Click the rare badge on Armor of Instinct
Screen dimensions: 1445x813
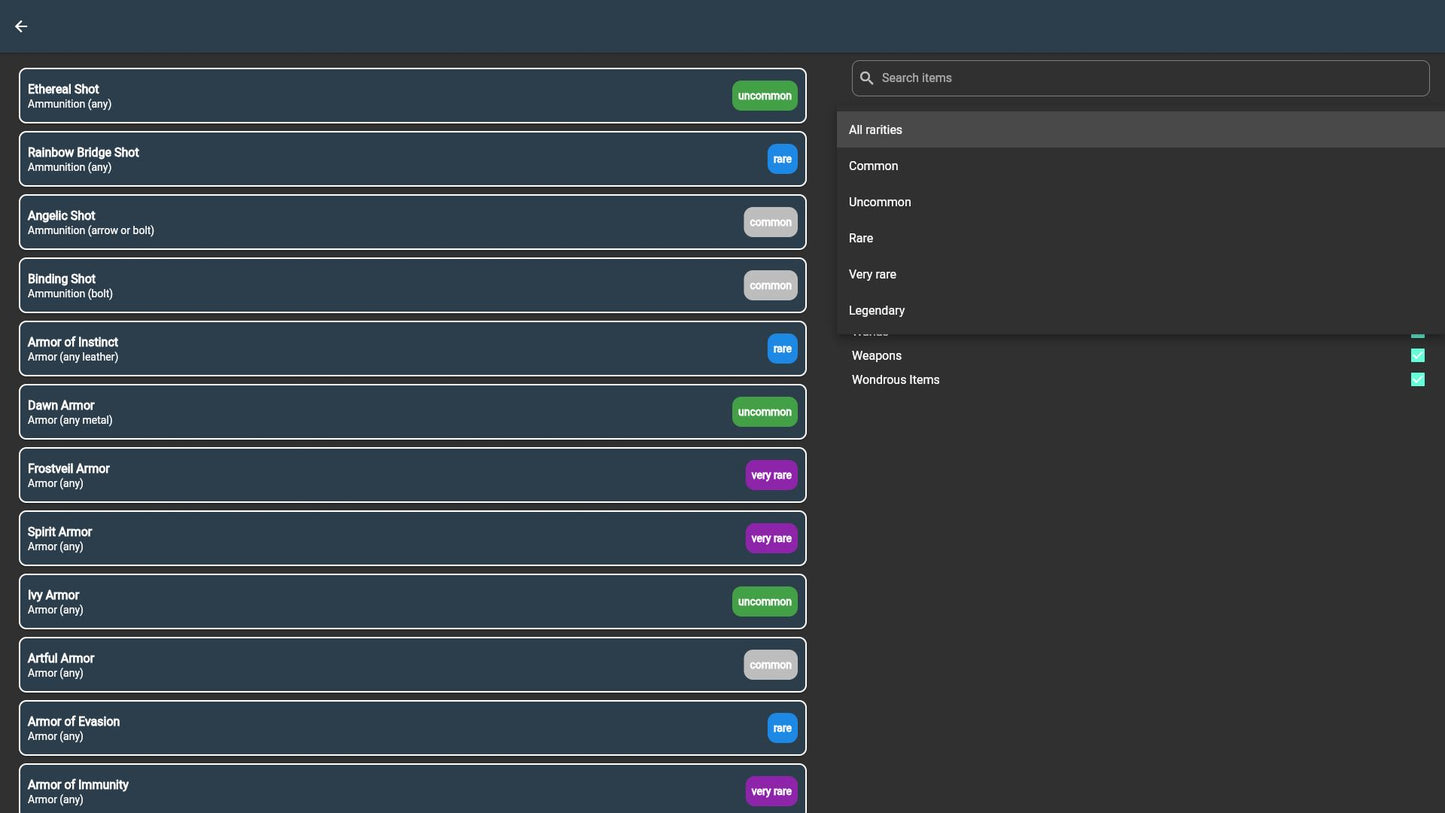point(782,349)
